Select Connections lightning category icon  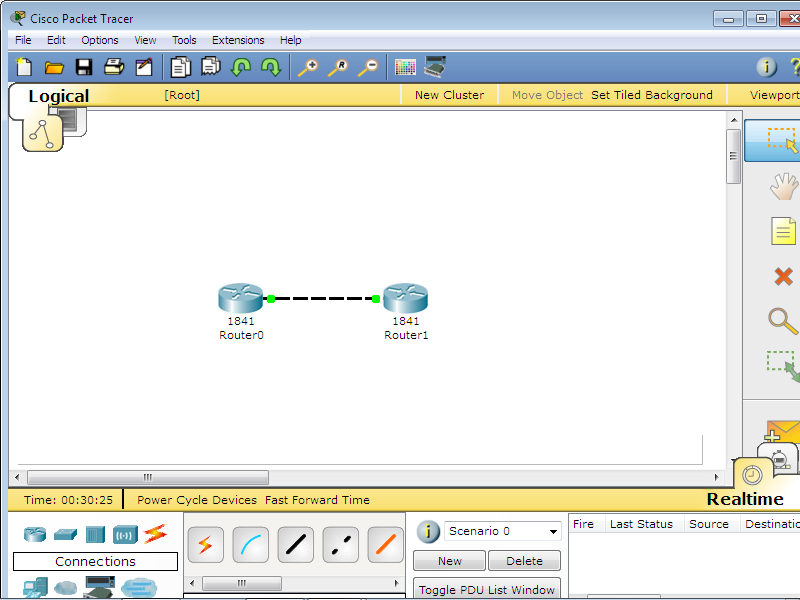coord(155,534)
